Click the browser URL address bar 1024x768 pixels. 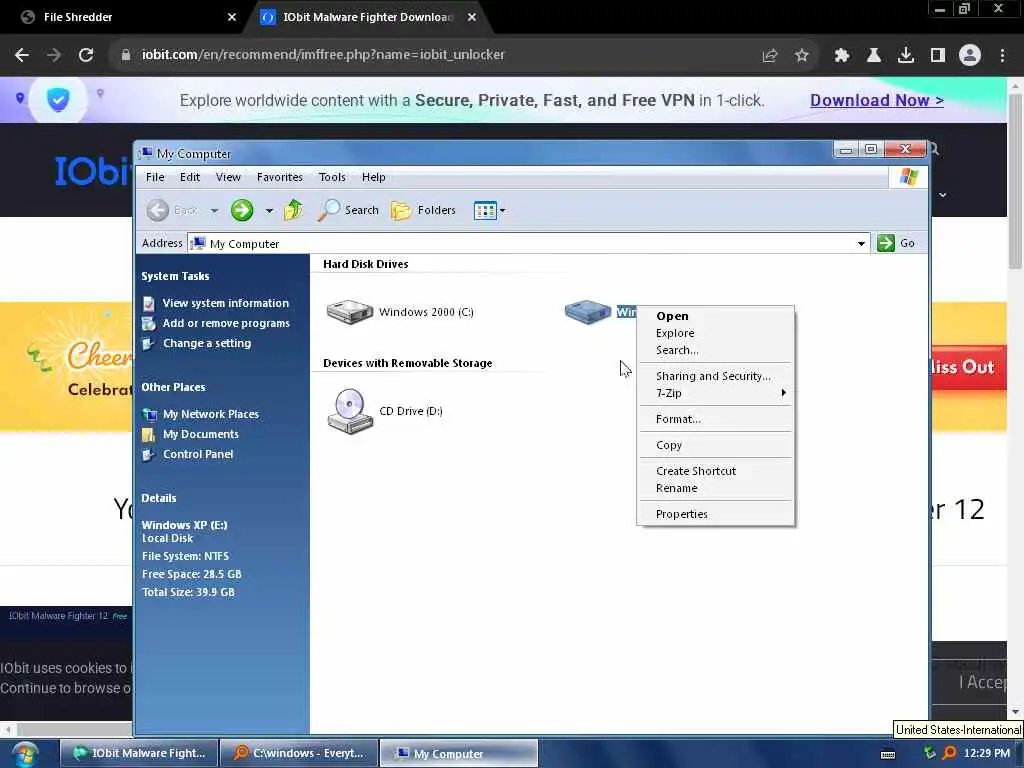431,55
